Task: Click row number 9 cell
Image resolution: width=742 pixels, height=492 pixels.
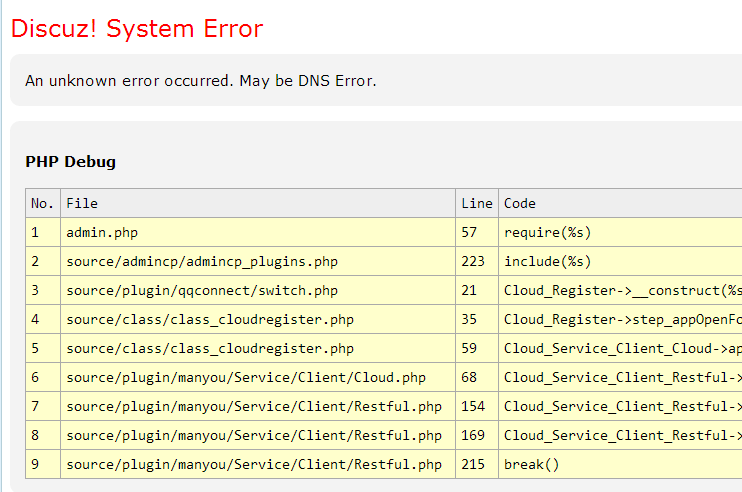Action: (x=43, y=464)
